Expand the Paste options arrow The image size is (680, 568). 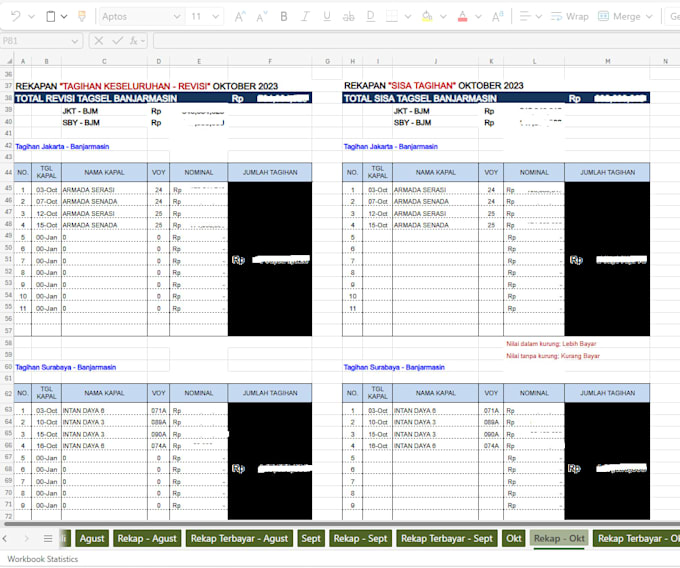[64, 17]
